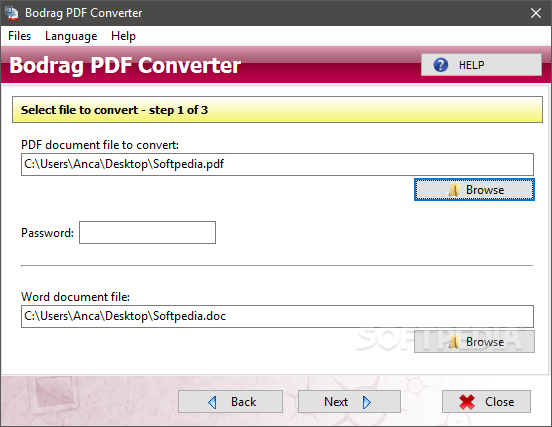This screenshot has height=427, width=552.
Task: Open the Language menu
Action: pyautogui.click(x=71, y=36)
